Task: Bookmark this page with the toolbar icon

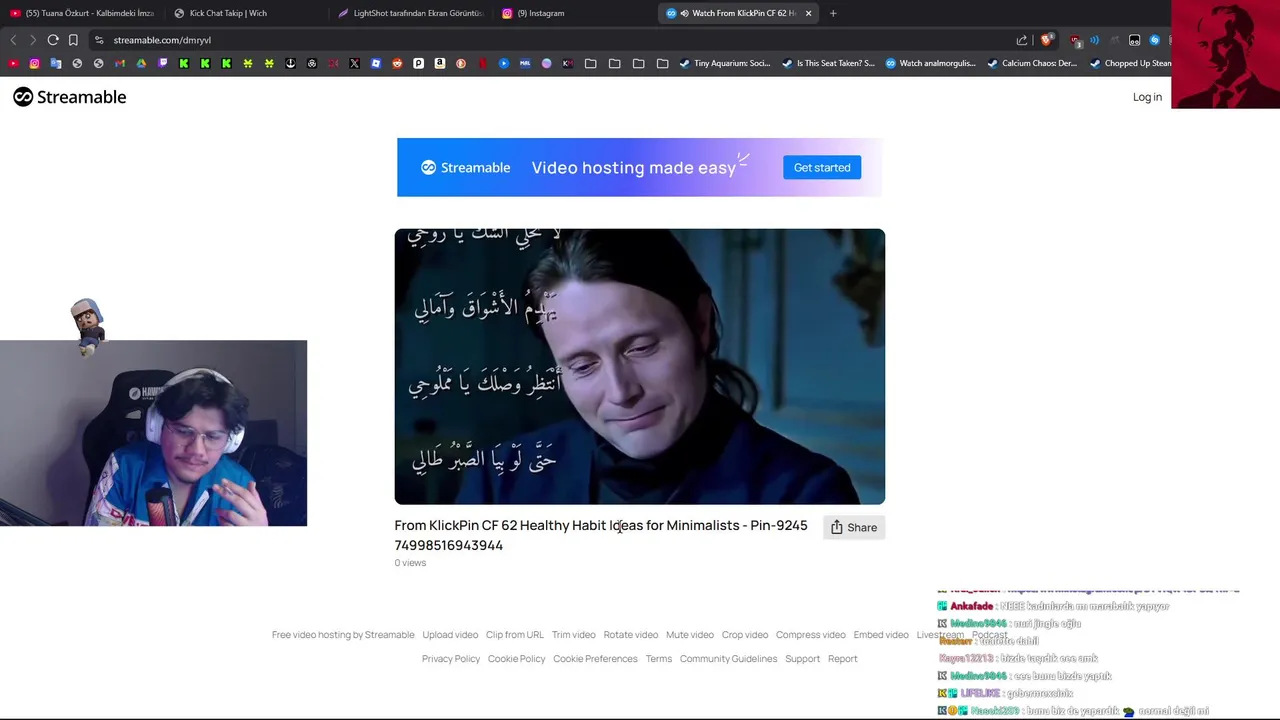Action: [73, 40]
